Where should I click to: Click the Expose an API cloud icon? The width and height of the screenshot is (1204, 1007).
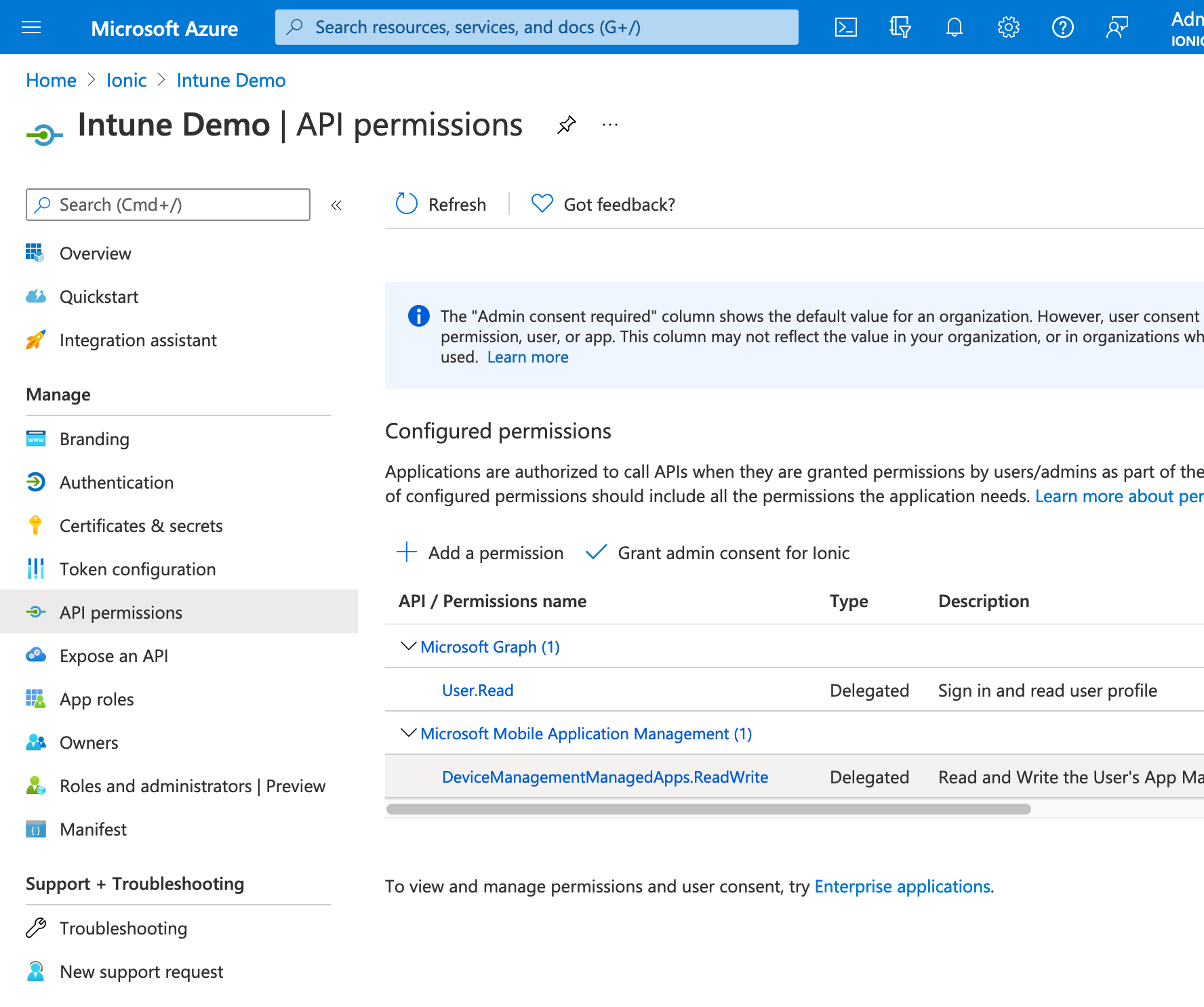click(35, 655)
